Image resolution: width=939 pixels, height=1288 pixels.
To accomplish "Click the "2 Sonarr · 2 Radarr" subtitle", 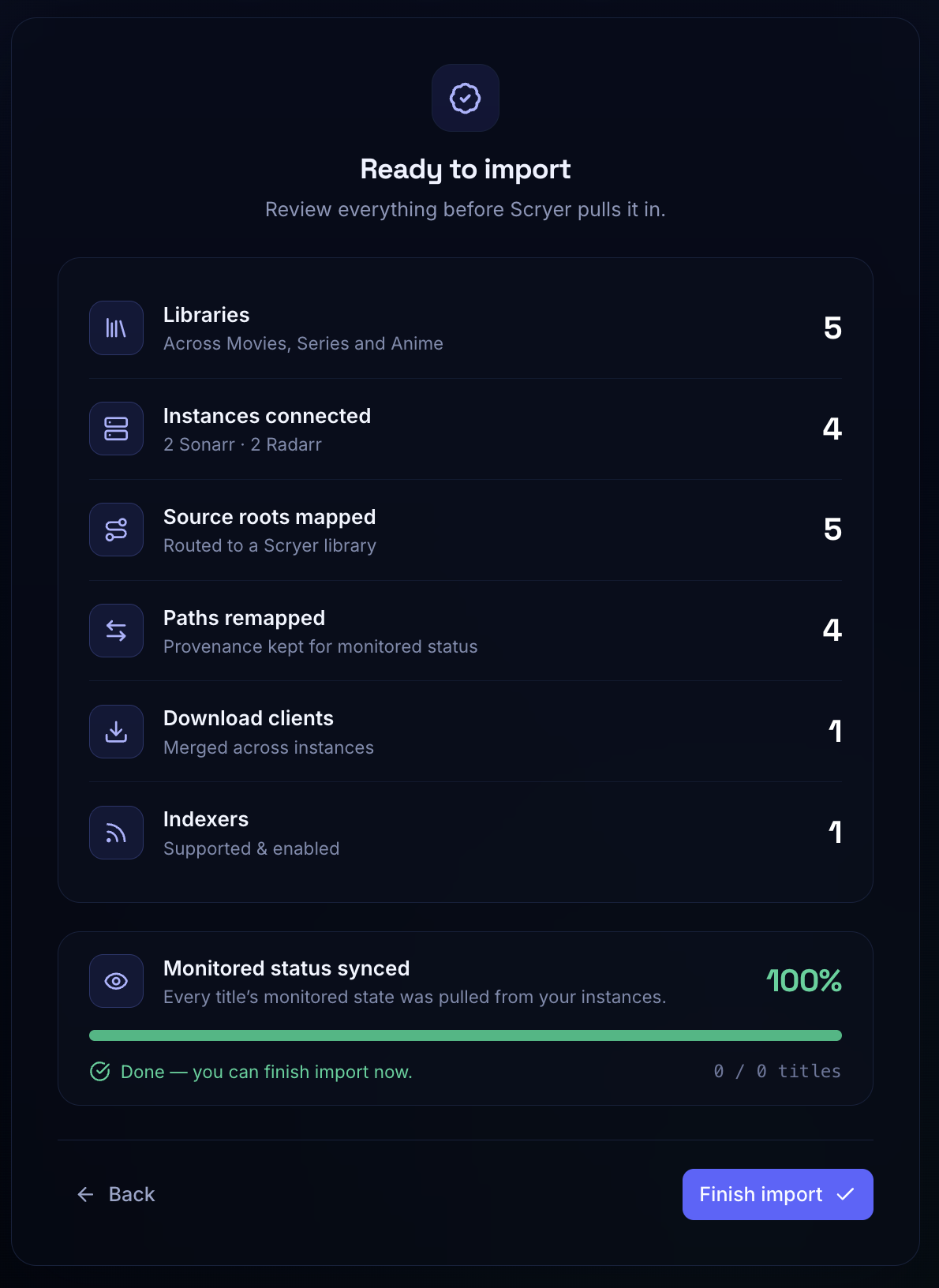I will coord(242,444).
